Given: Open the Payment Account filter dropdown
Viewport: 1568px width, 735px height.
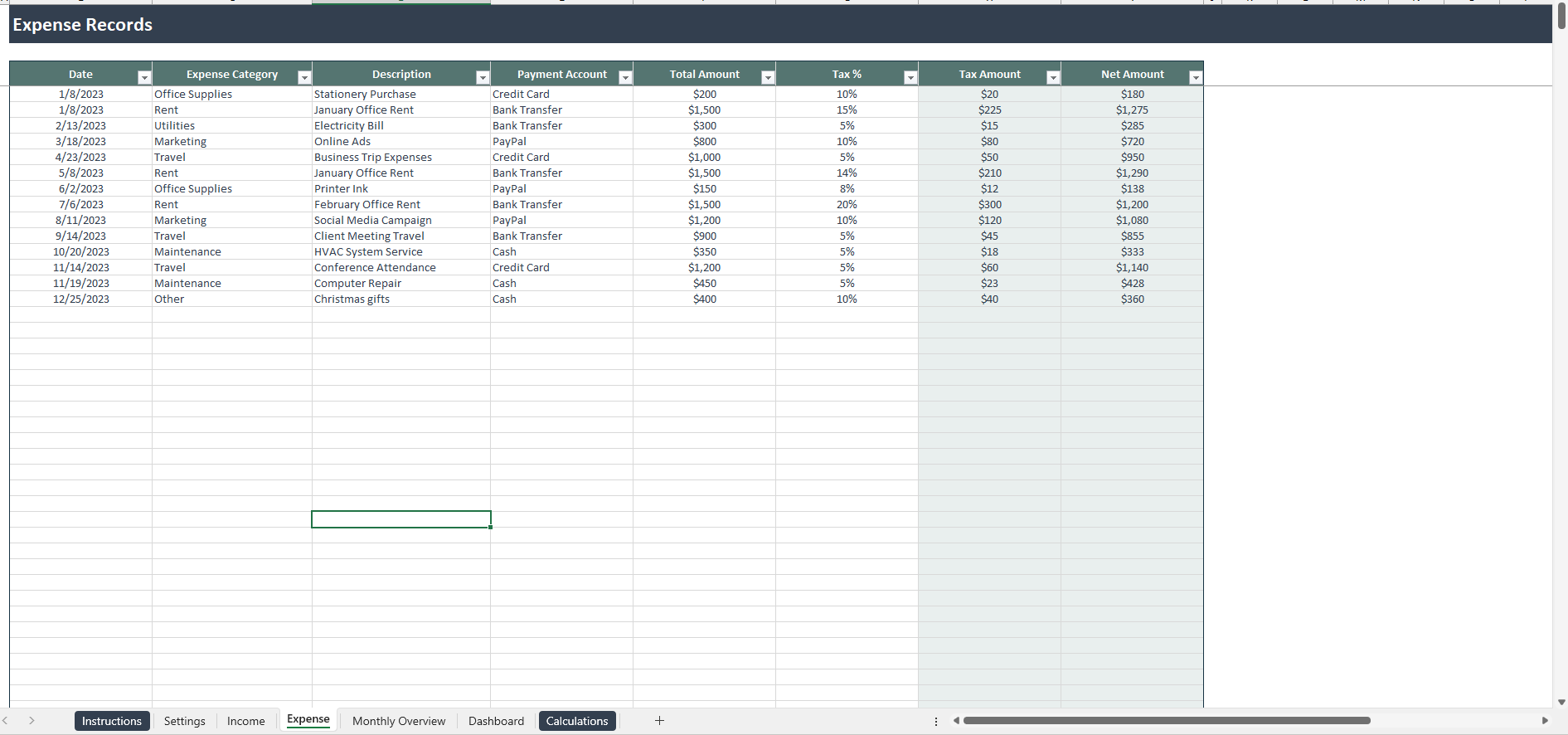Looking at the screenshot, I should click(626, 77).
